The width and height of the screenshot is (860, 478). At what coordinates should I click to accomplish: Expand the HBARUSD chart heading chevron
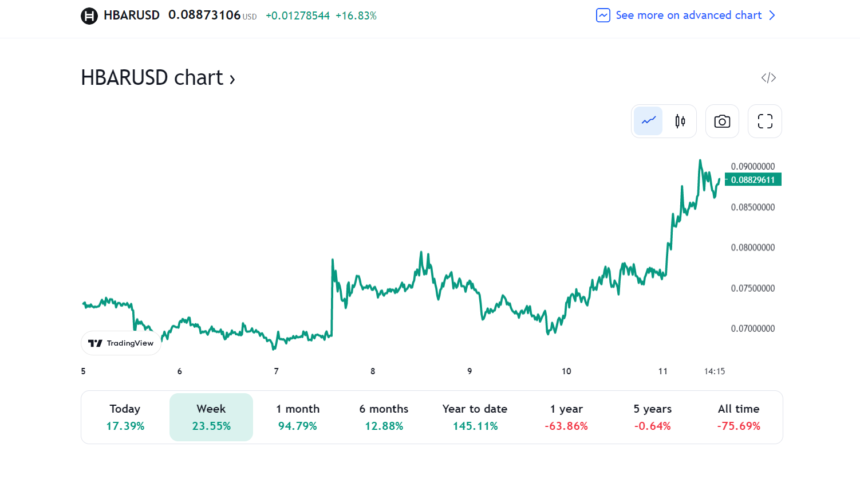[232, 79]
